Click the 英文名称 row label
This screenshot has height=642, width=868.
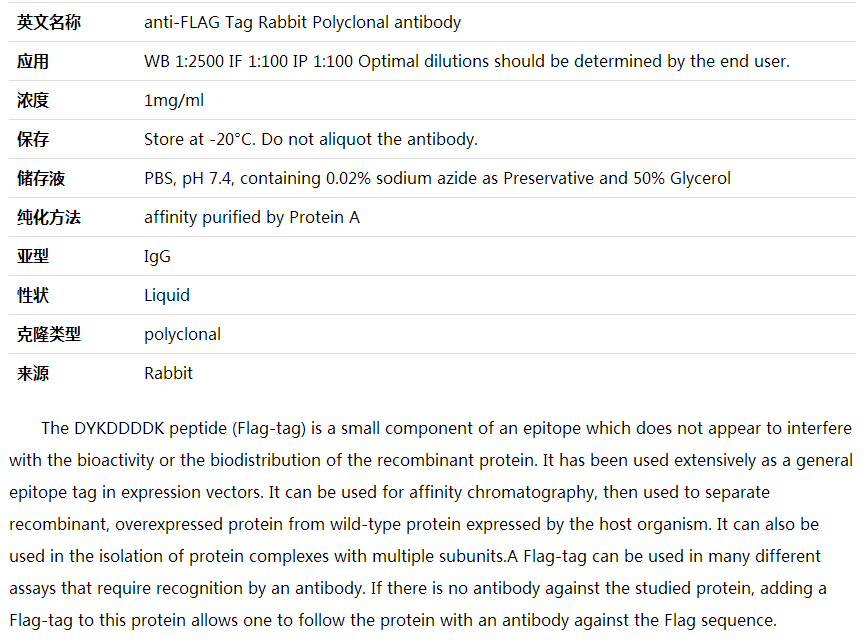click(49, 23)
